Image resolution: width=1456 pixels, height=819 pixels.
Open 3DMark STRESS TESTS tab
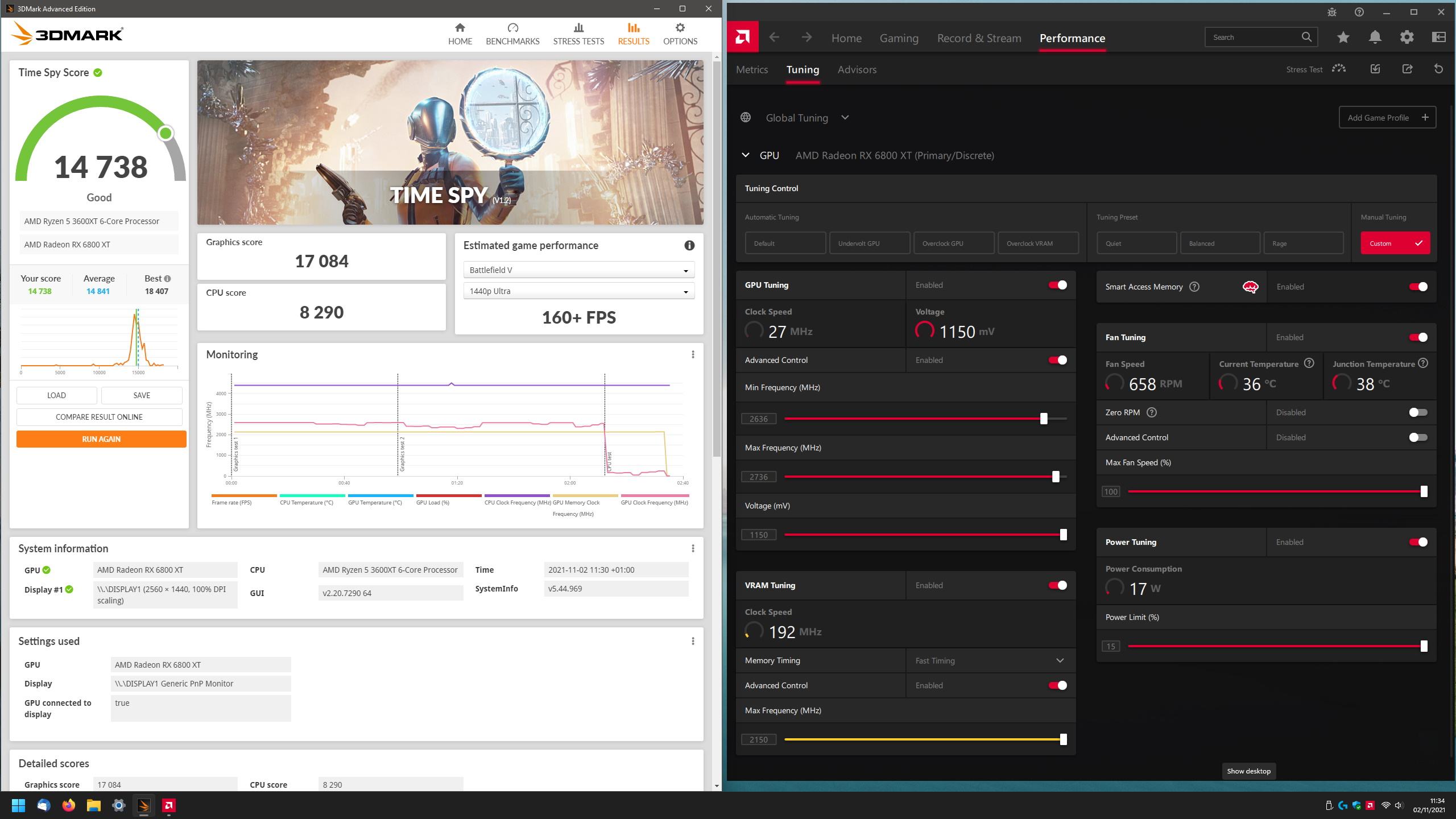click(x=578, y=34)
